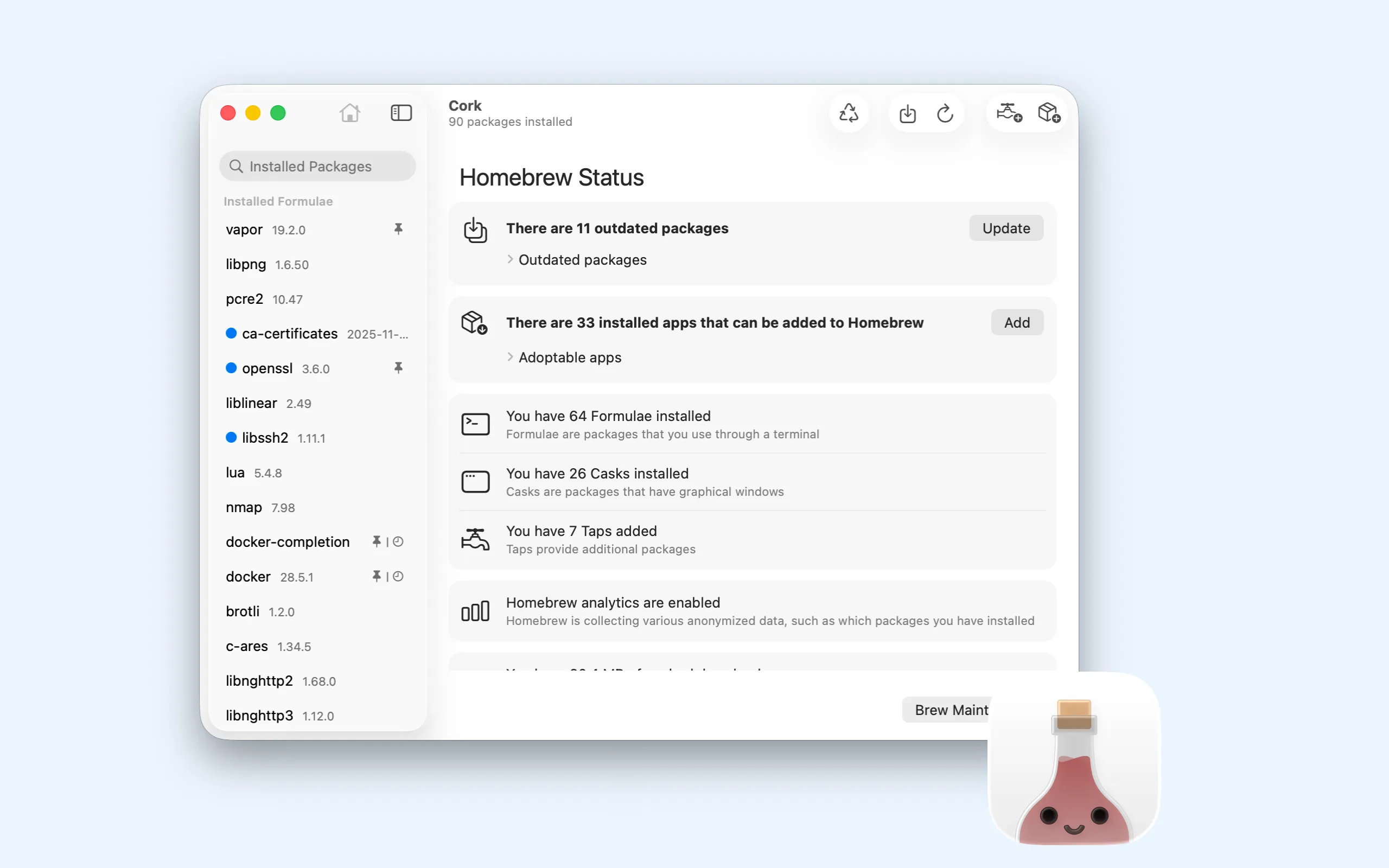
Task: Select the nmap formula
Action: (317, 507)
